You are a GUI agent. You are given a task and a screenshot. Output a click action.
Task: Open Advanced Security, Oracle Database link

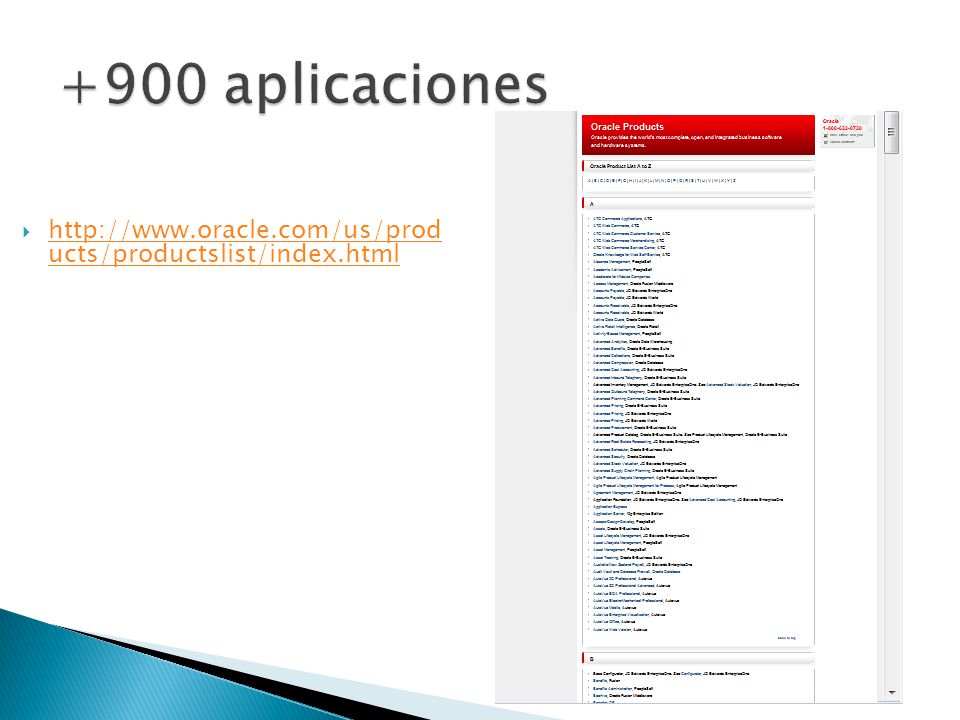(624, 456)
